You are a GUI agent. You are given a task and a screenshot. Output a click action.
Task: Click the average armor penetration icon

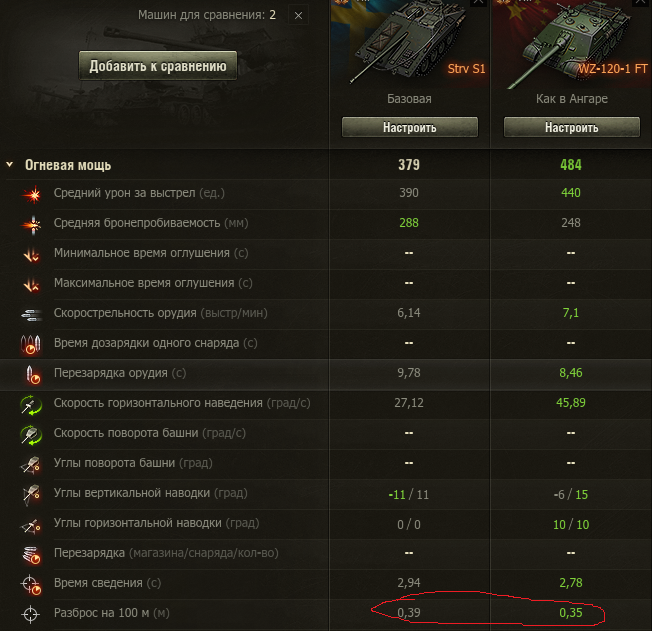30,223
